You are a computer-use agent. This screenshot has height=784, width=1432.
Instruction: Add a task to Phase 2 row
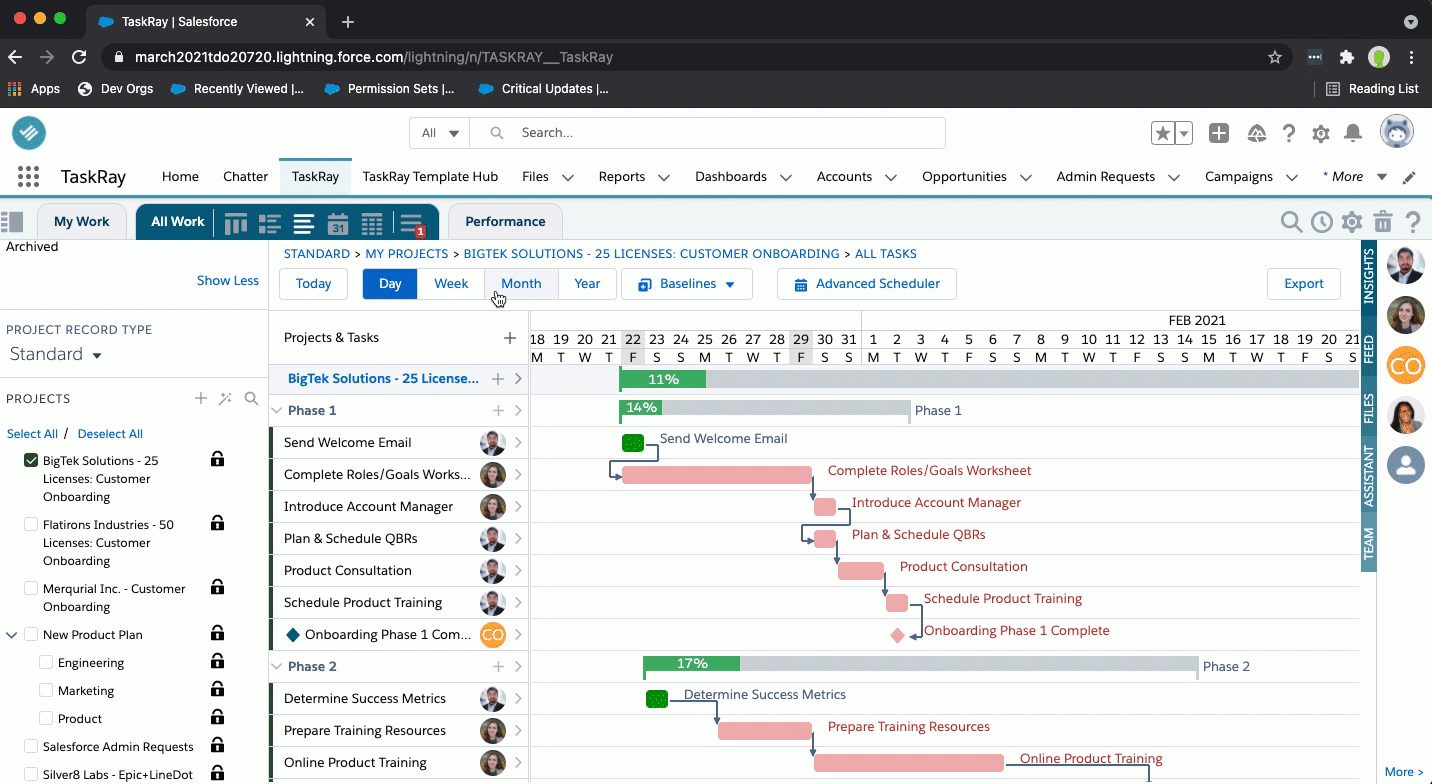[498, 666]
